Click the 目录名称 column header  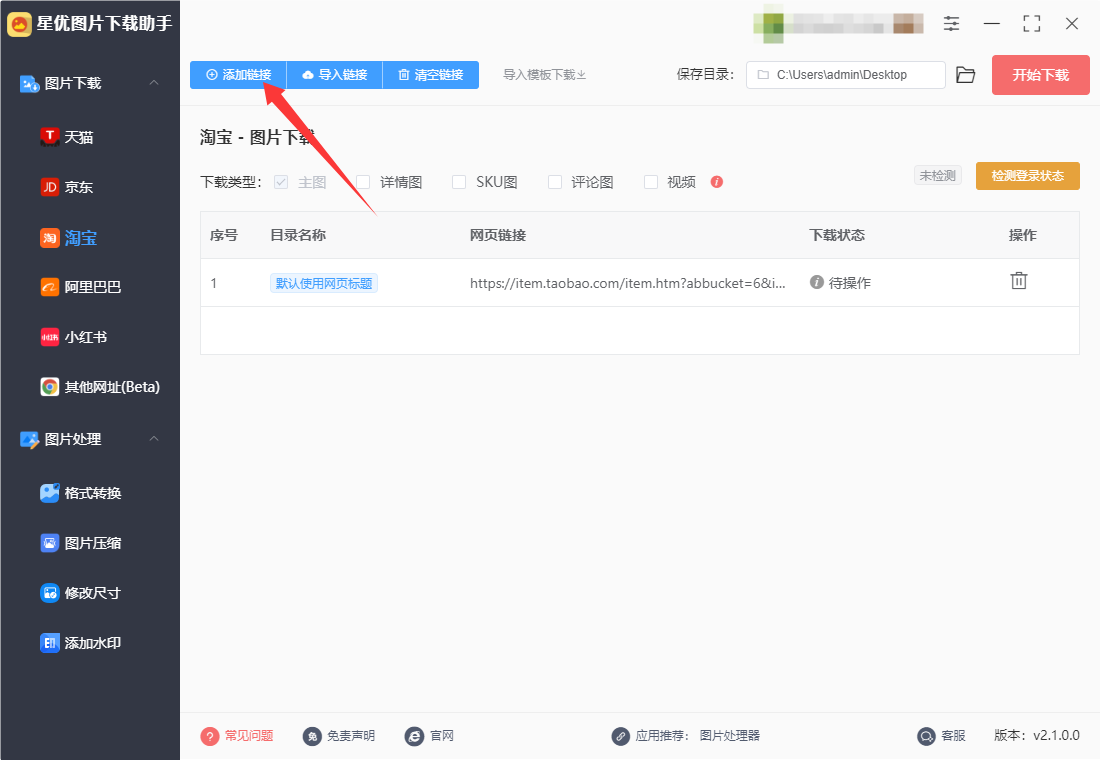(298, 235)
